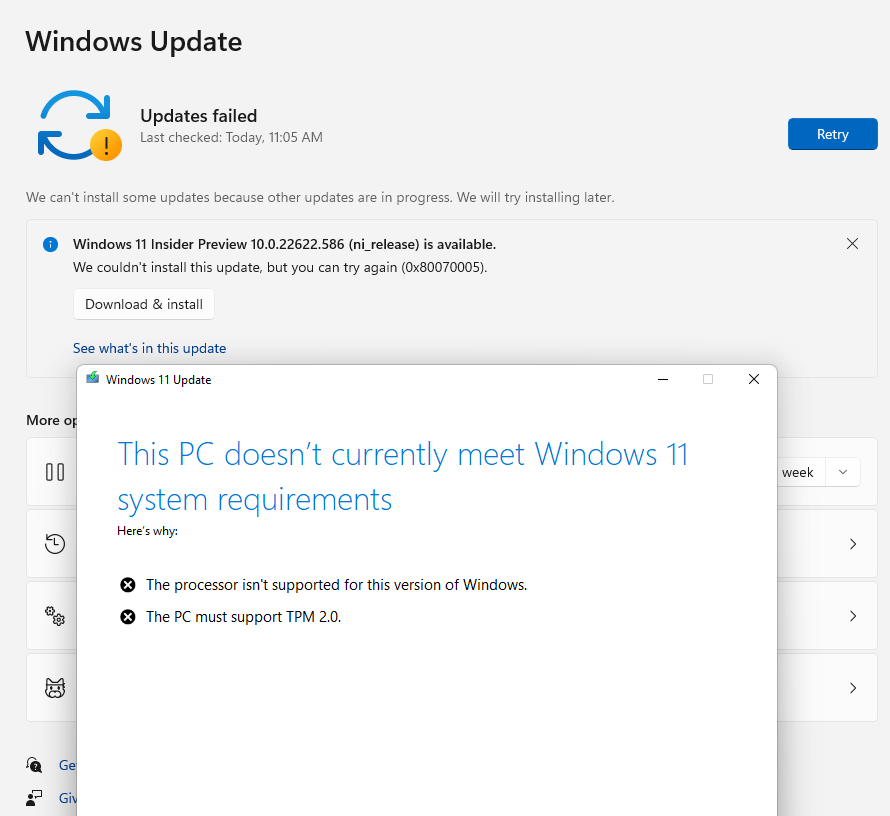Click the "Updates failed" status heading
This screenshot has height=816, width=890.
(x=199, y=116)
